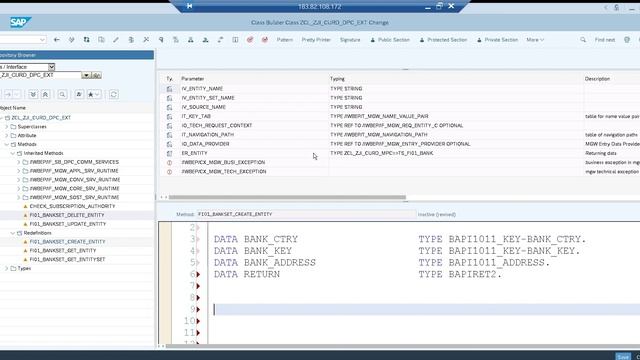Screen dimensions: 640x360
Task: Click the returning icon of the ER_ENTITY row
Action: click(169, 153)
